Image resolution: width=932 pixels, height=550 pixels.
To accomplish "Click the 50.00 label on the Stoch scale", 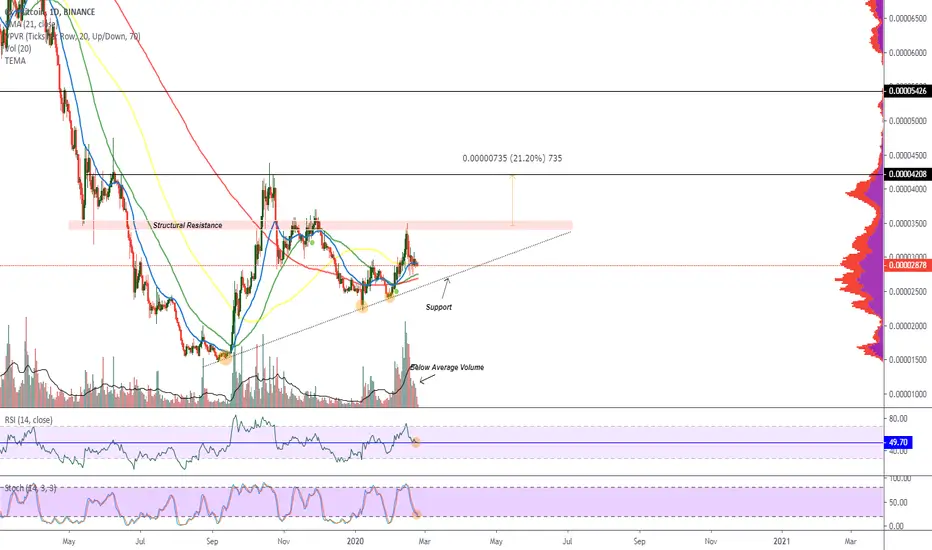I will click(x=898, y=502).
